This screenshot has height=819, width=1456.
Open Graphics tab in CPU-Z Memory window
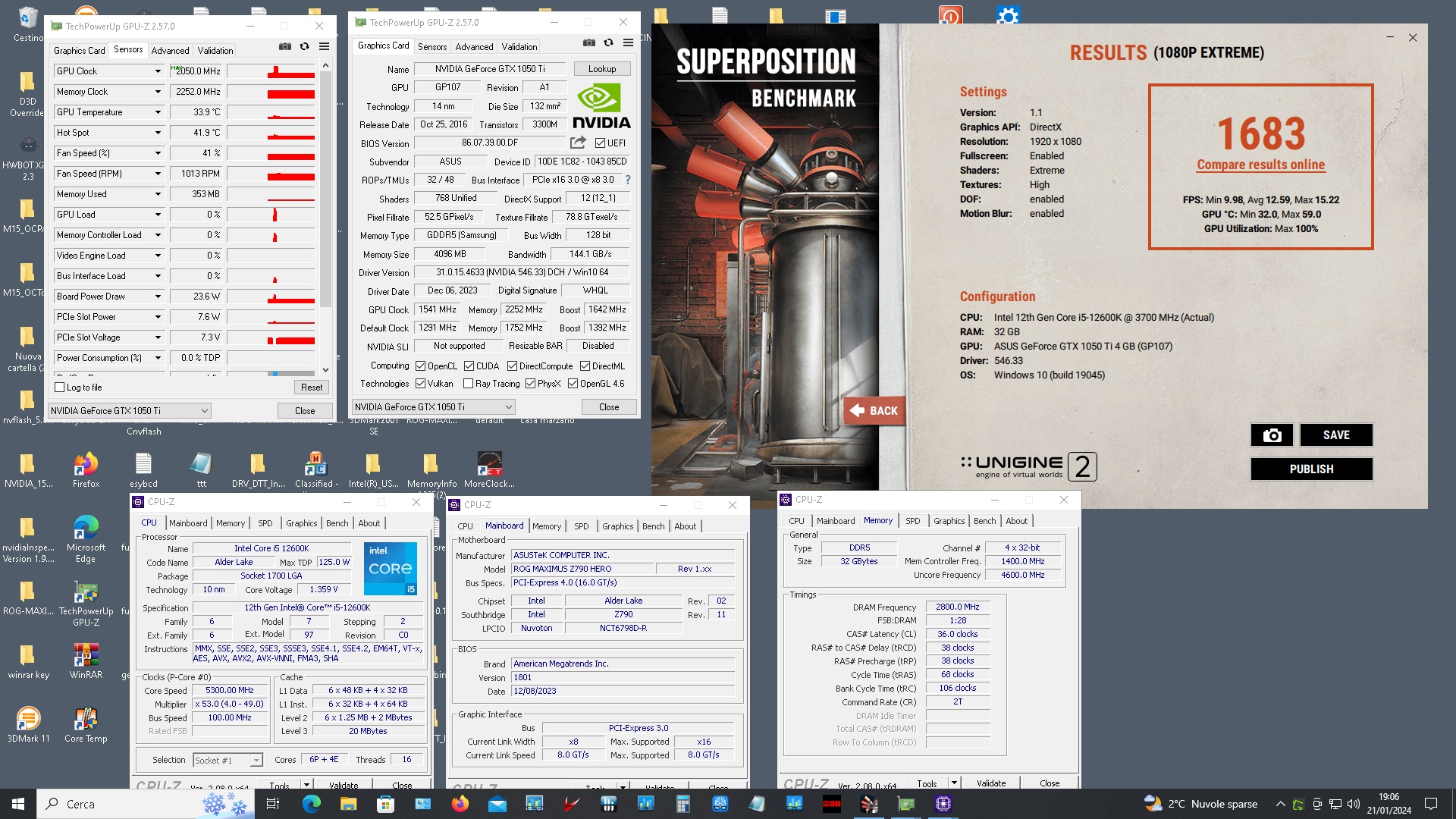pyautogui.click(x=949, y=521)
